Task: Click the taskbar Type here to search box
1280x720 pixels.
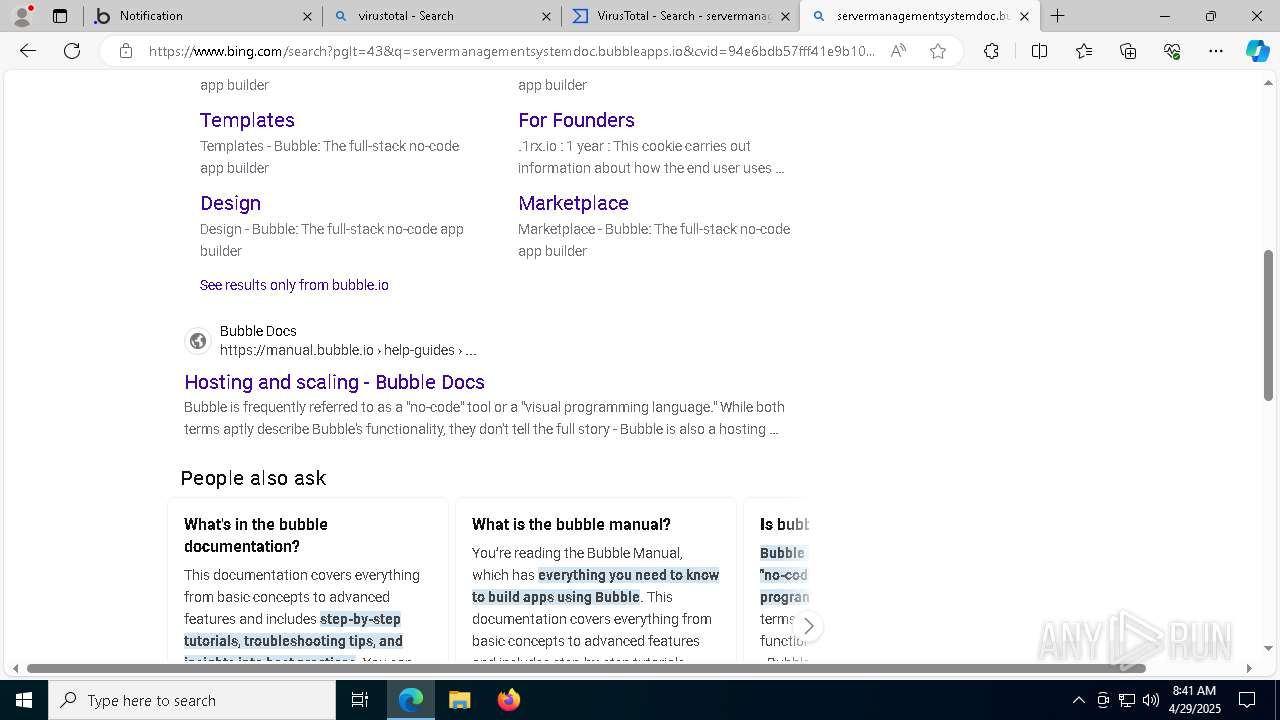Action: [192, 700]
